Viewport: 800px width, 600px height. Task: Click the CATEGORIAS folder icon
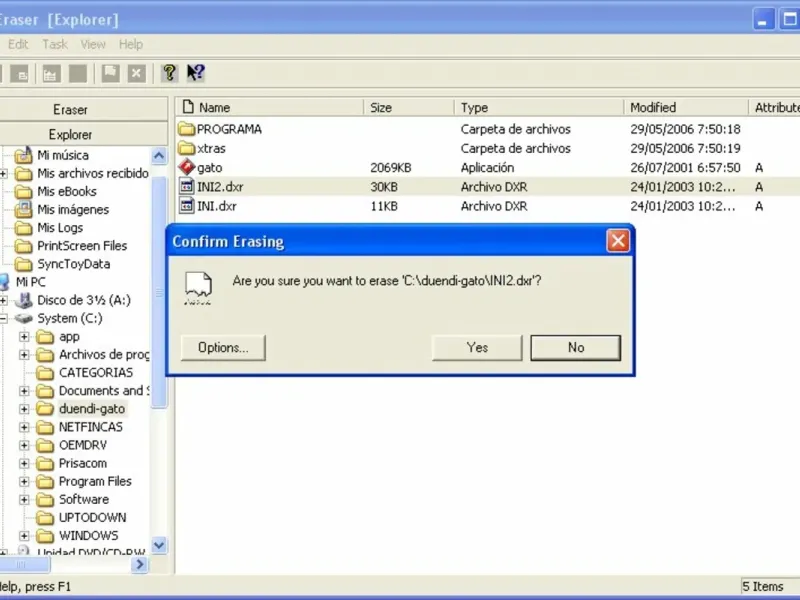[45, 372]
